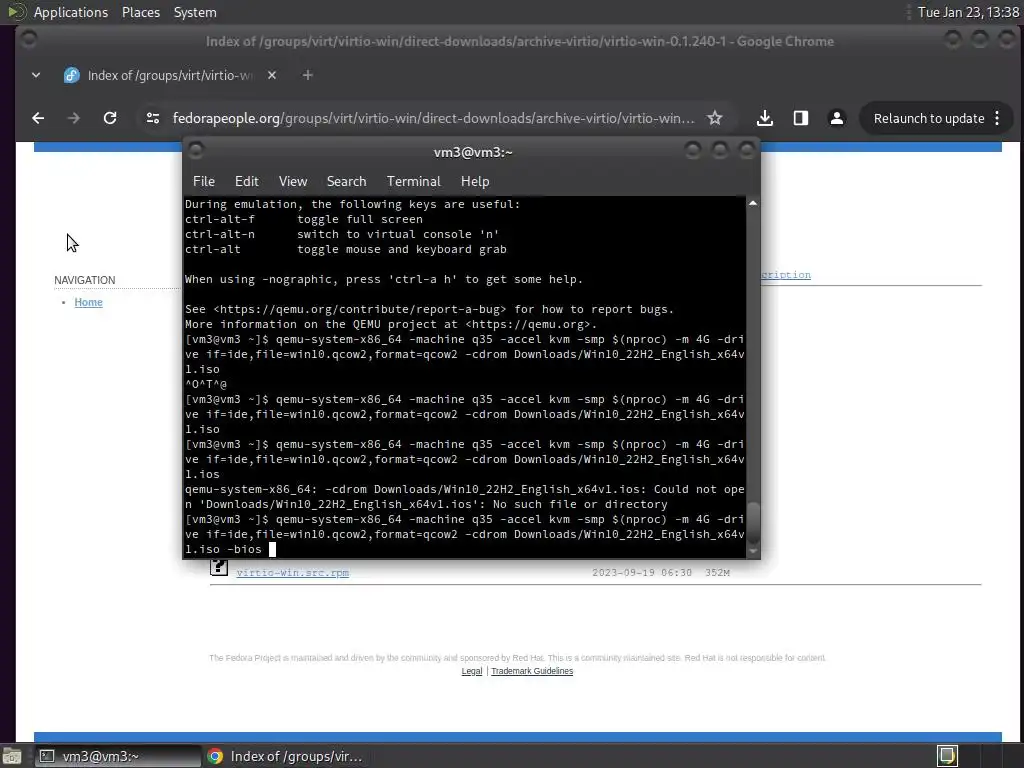1024x768 pixels.
Task: Open Chrome three-dot menu
Action: tap(997, 118)
